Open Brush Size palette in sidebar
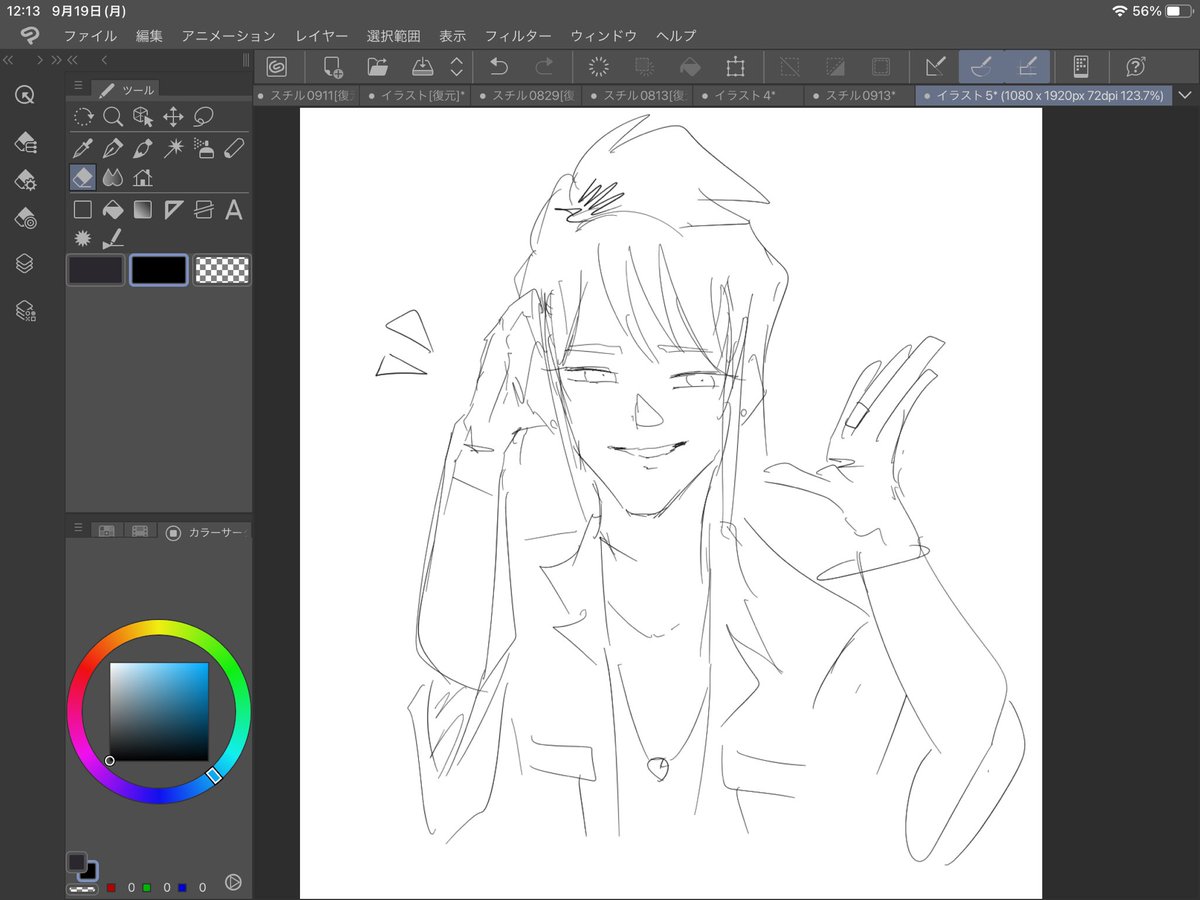1200x900 pixels. [x=26, y=219]
